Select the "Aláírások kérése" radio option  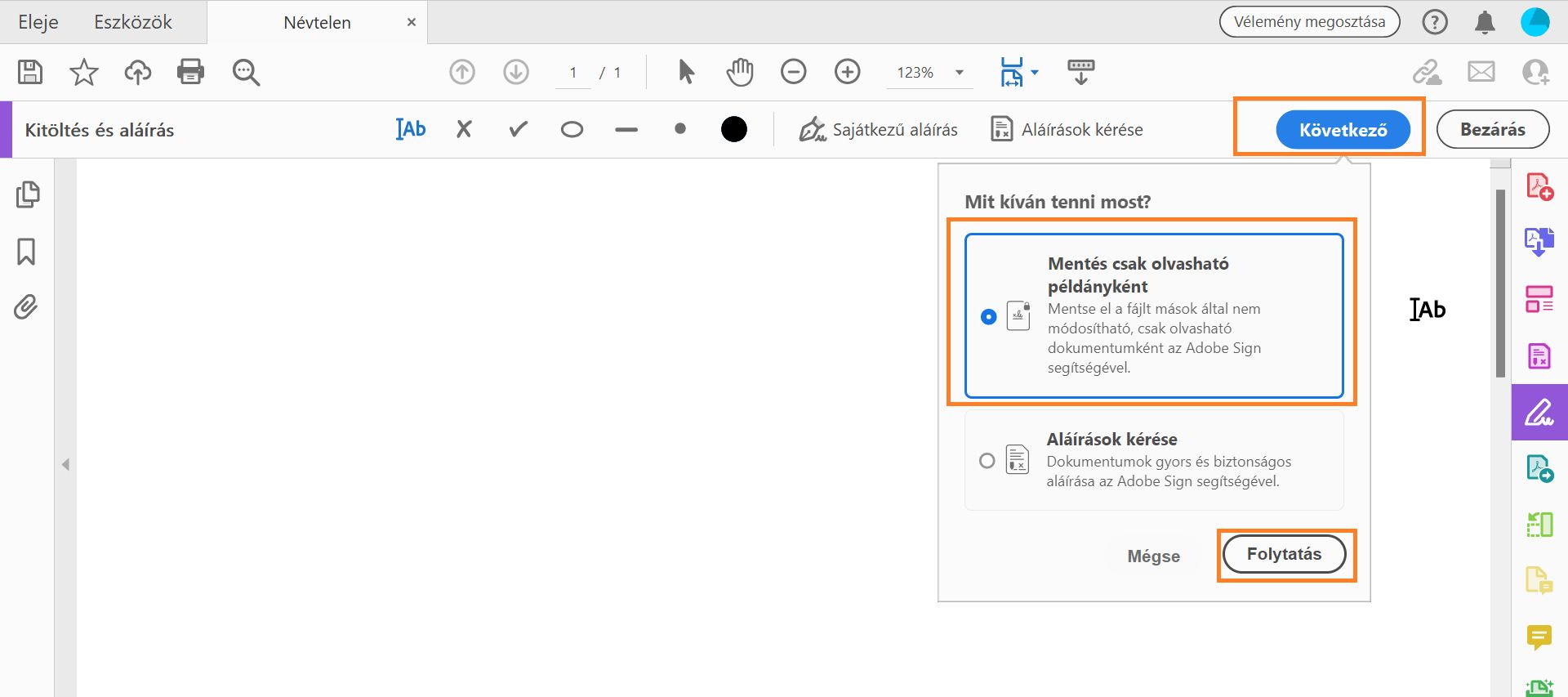(x=987, y=461)
